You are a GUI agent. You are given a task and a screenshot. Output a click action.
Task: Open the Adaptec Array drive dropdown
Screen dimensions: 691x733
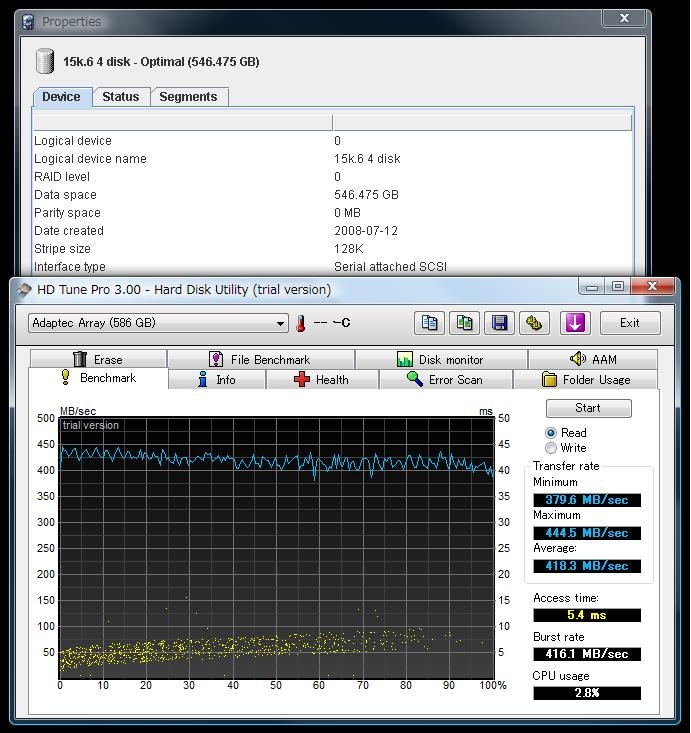[158, 323]
